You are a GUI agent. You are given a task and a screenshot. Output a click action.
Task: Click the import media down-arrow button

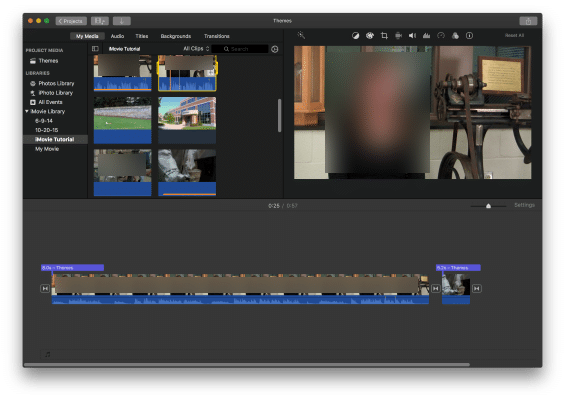121,21
